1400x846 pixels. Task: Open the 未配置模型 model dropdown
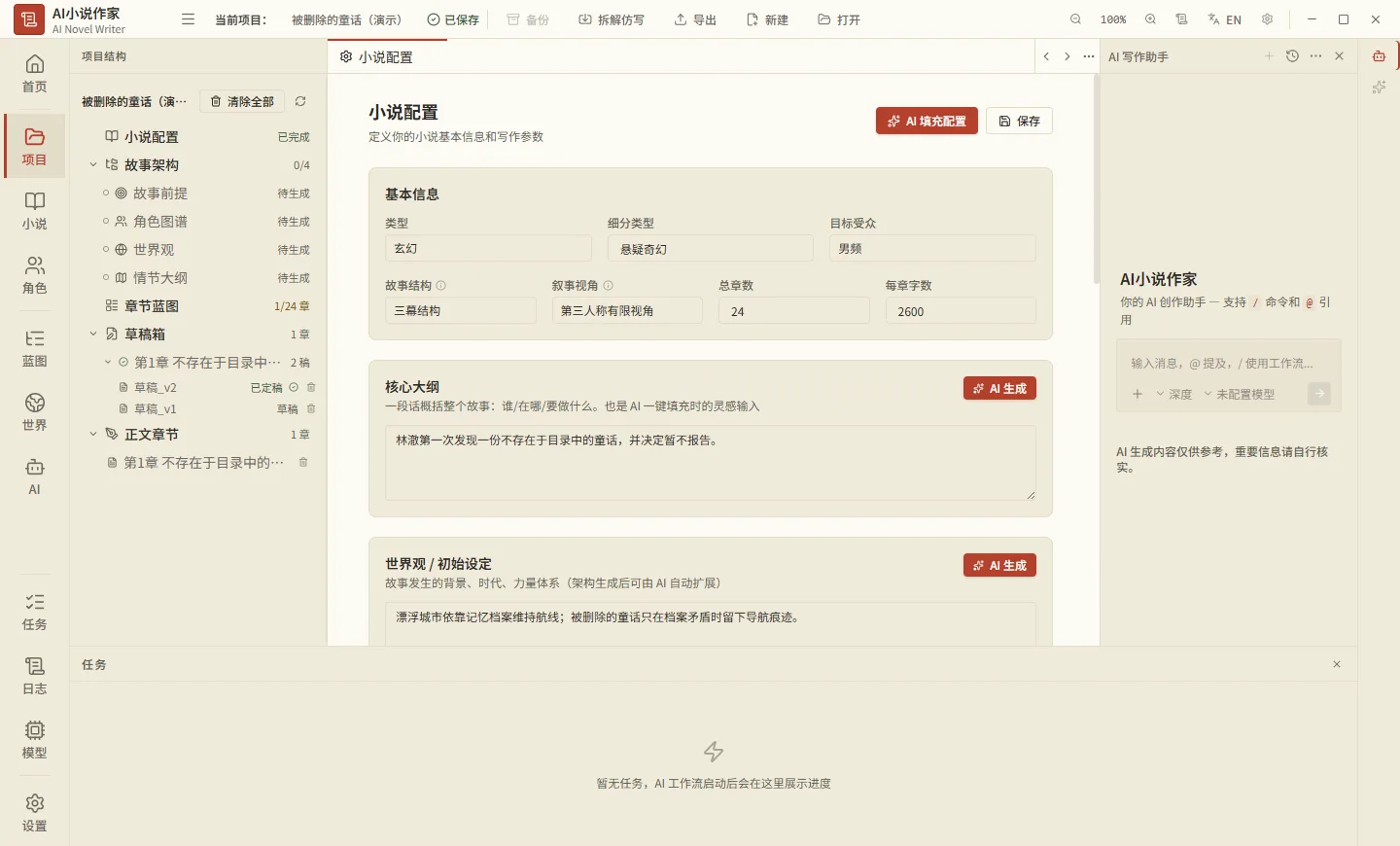[1239, 394]
